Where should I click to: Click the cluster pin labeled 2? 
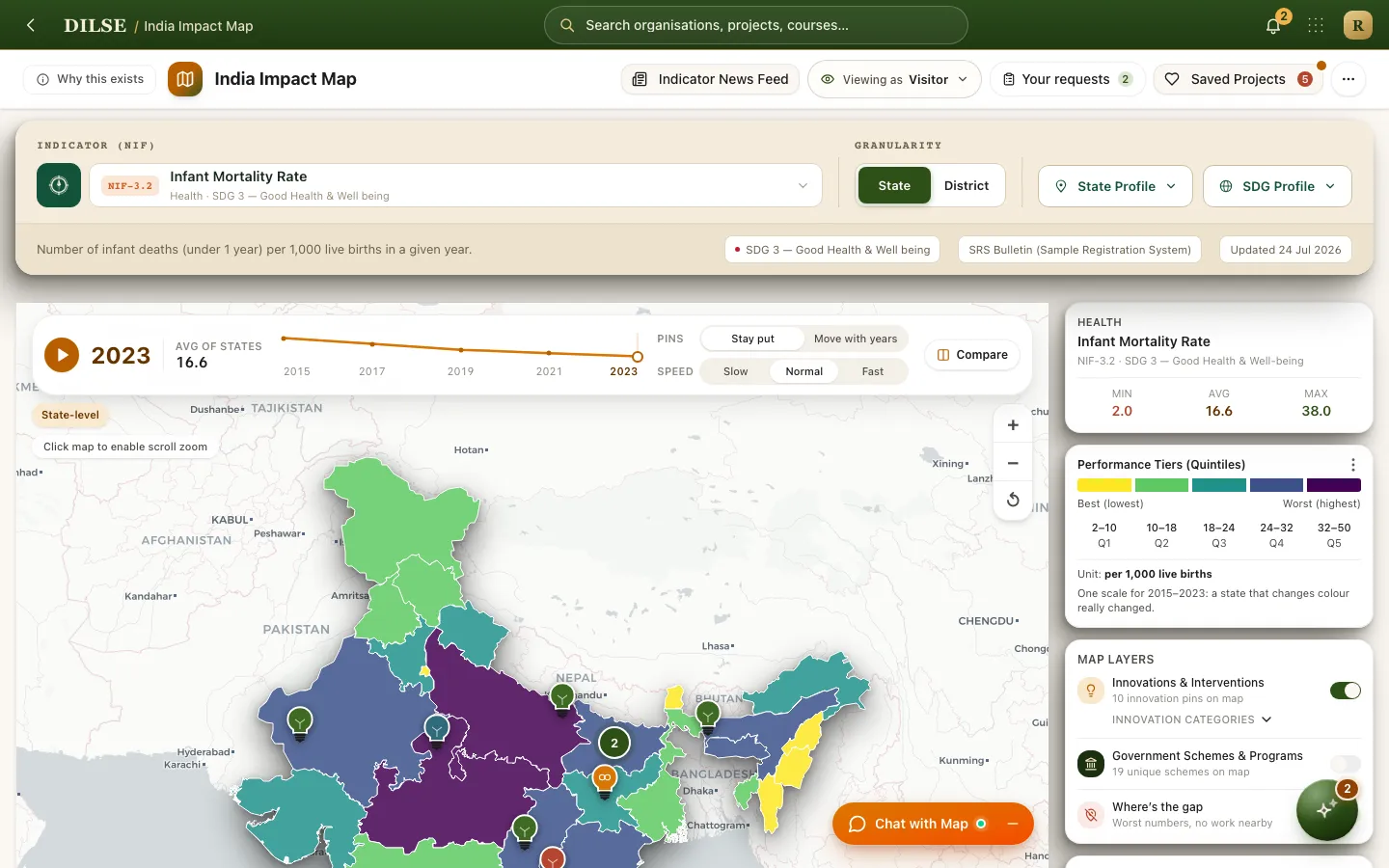click(614, 743)
